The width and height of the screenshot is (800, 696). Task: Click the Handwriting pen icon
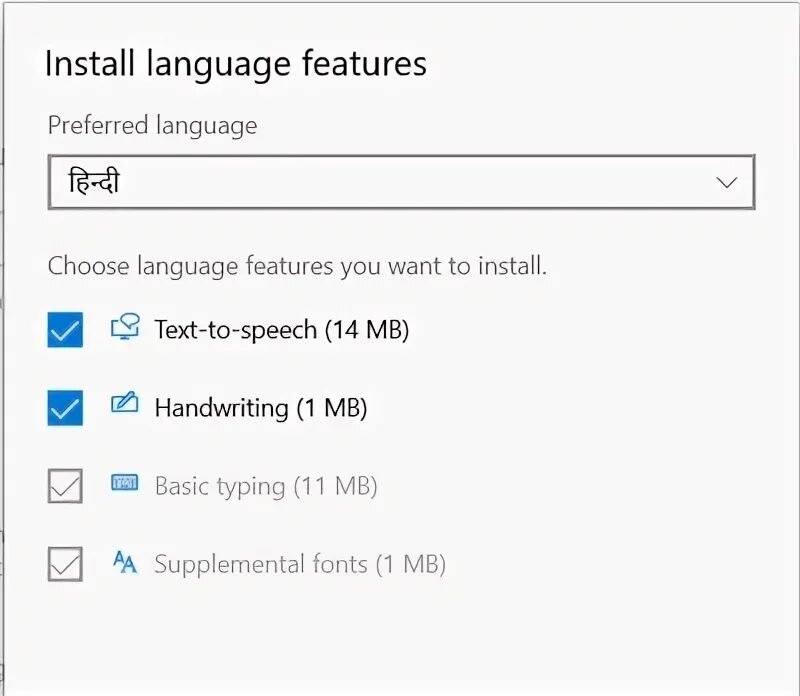coord(124,406)
